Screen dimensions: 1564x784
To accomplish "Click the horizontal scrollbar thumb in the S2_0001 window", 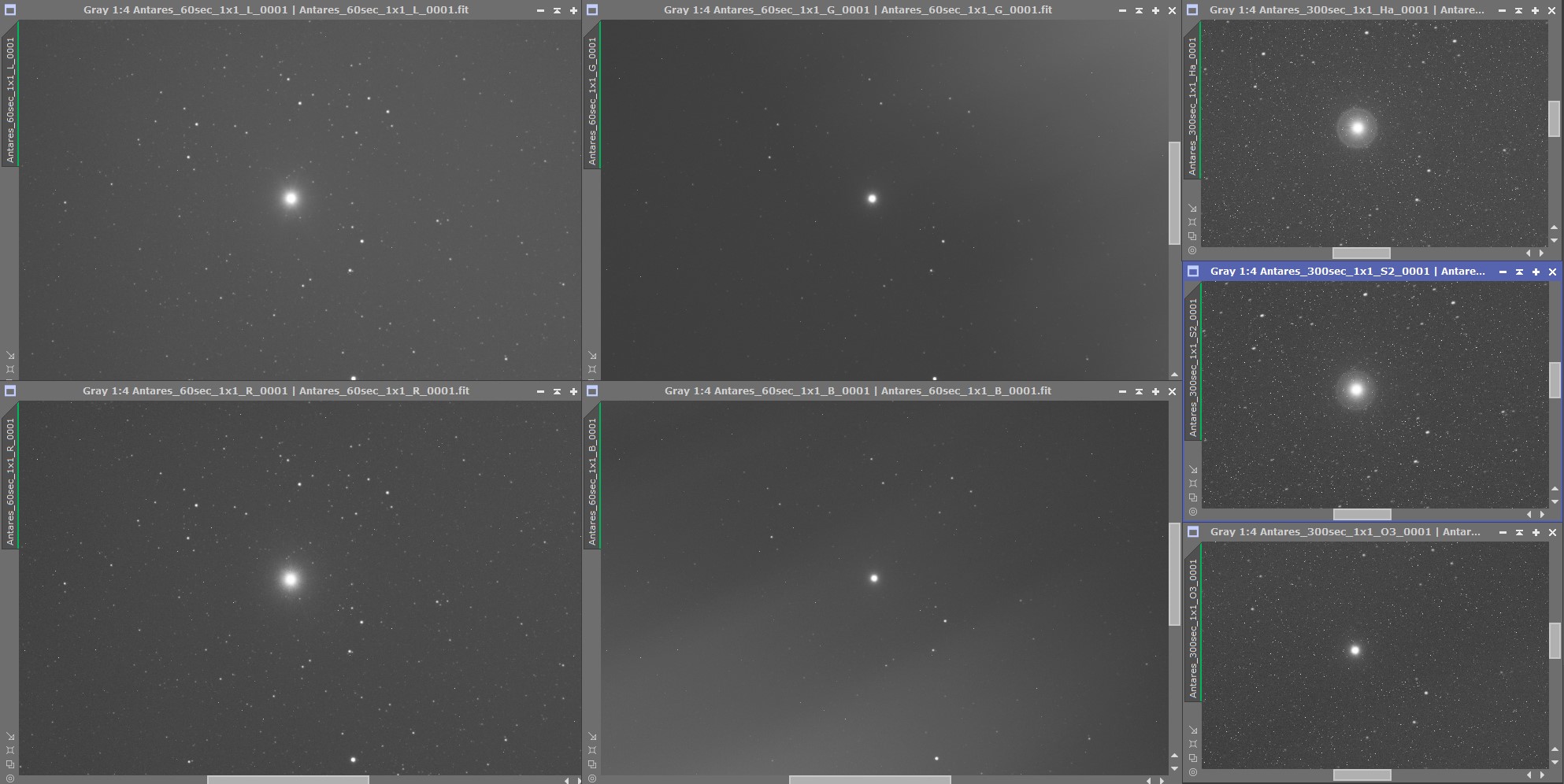I will click(1362, 514).
